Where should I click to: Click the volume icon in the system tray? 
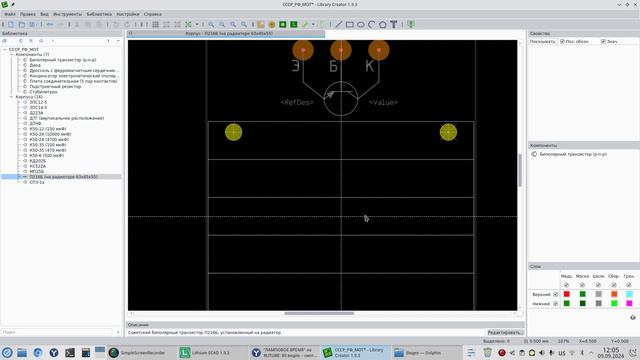click(542, 353)
